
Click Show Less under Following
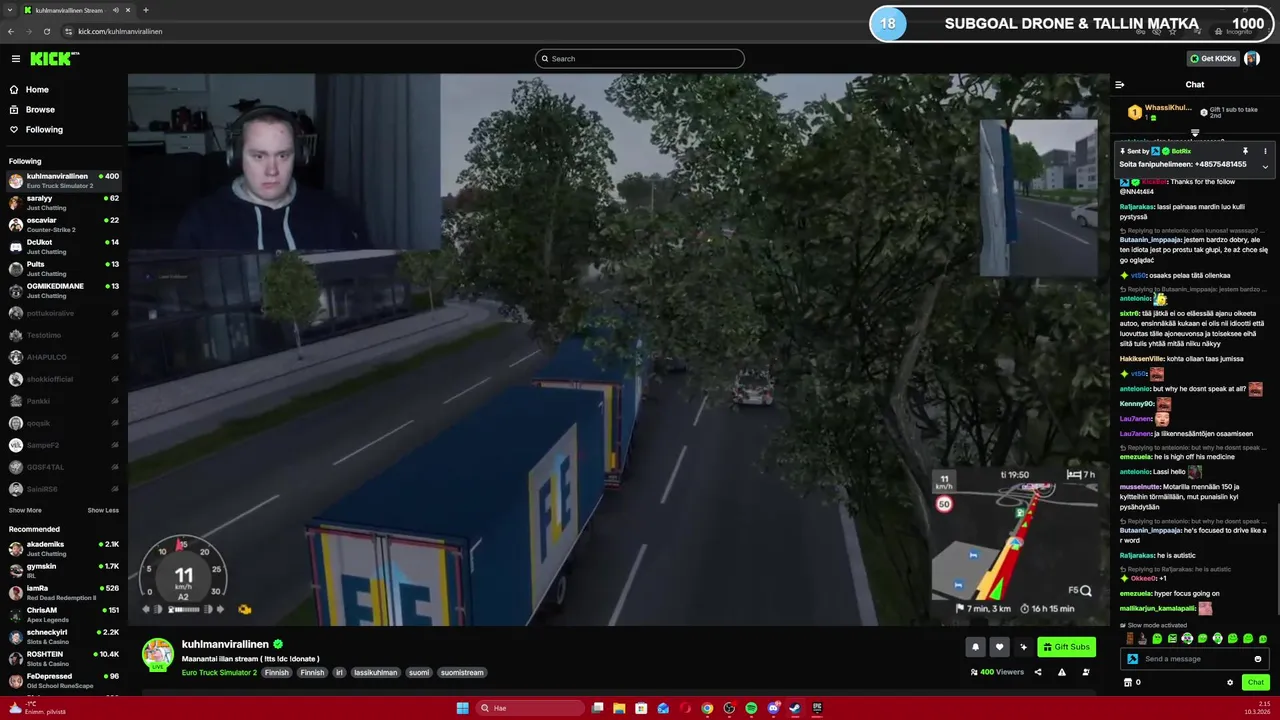click(103, 510)
